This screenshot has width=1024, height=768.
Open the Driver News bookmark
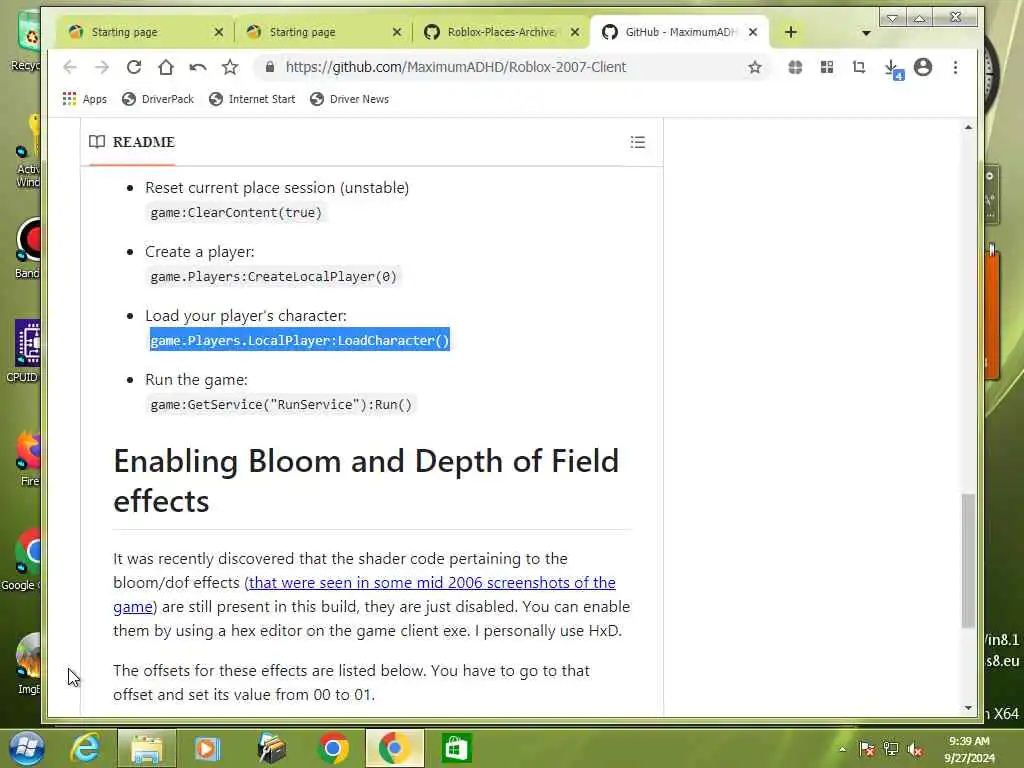click(x=349, y=99)
